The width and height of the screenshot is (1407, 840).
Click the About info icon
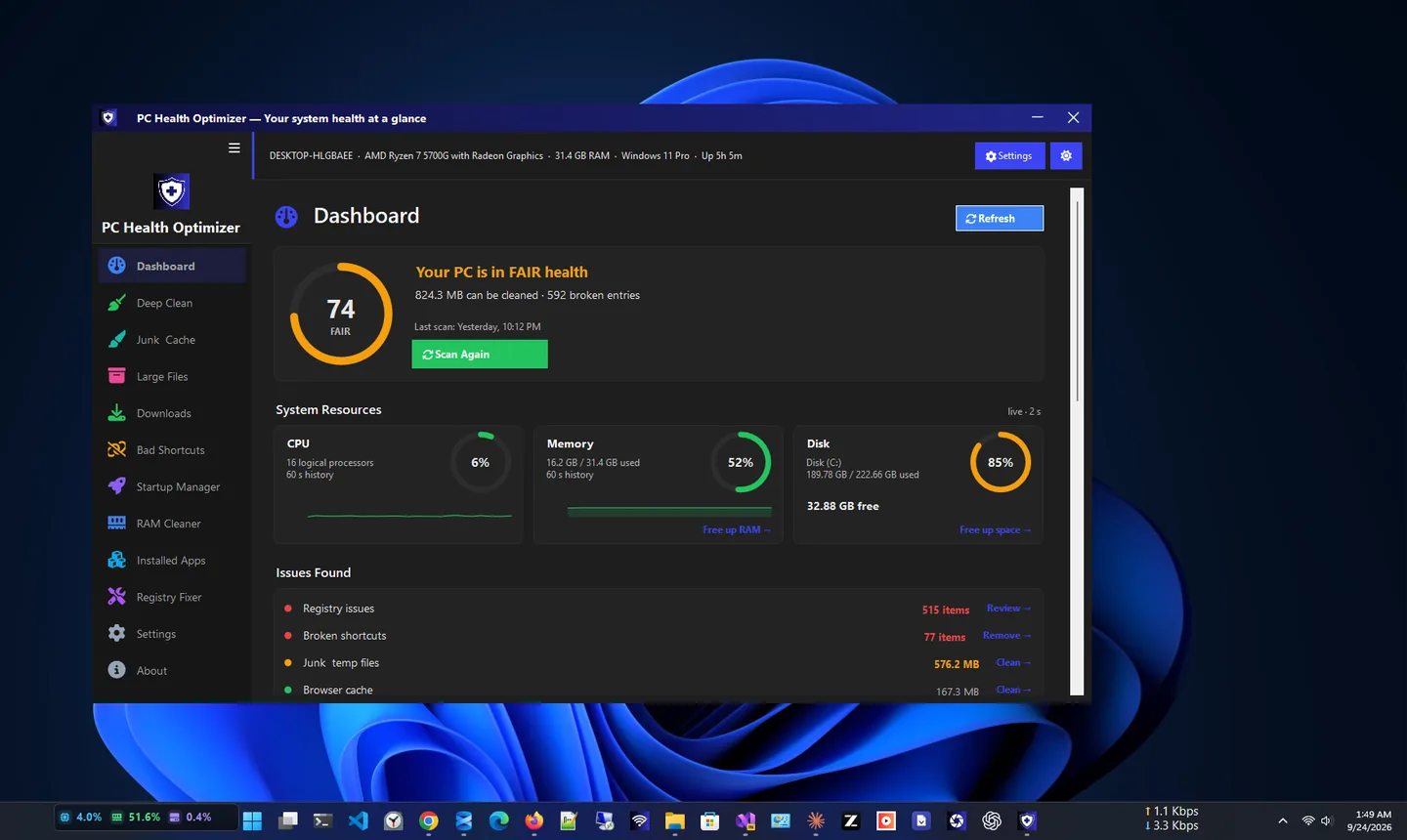116,670
